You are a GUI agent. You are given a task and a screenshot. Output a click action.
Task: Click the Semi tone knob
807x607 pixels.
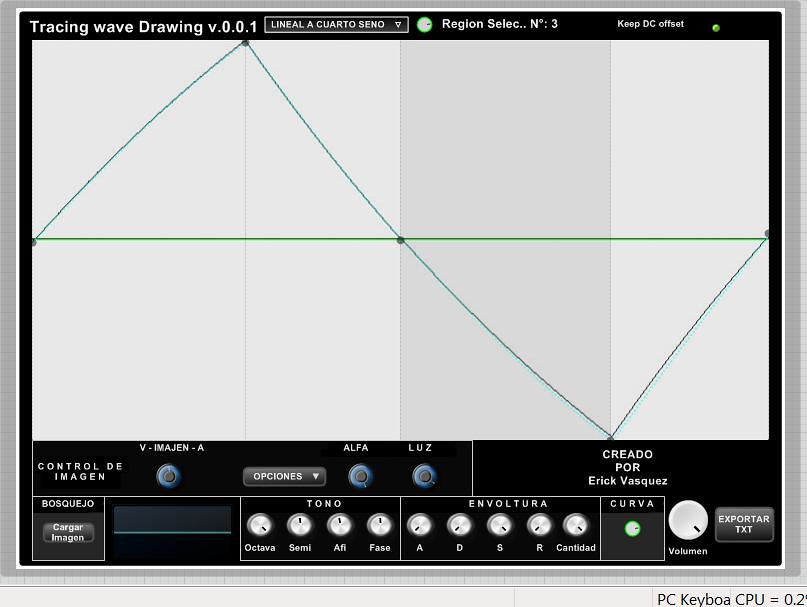click(x=299, y=525)
